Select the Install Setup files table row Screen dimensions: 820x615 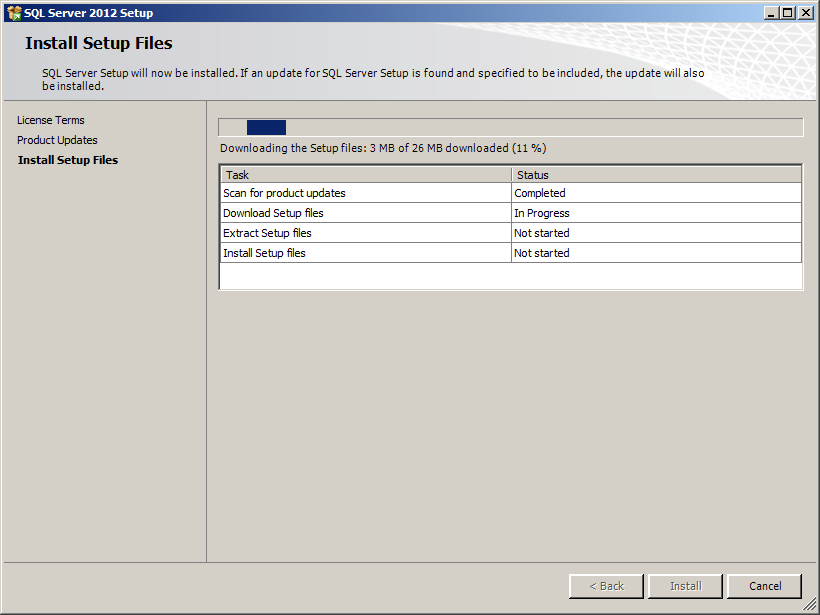(x=264, y=253)
